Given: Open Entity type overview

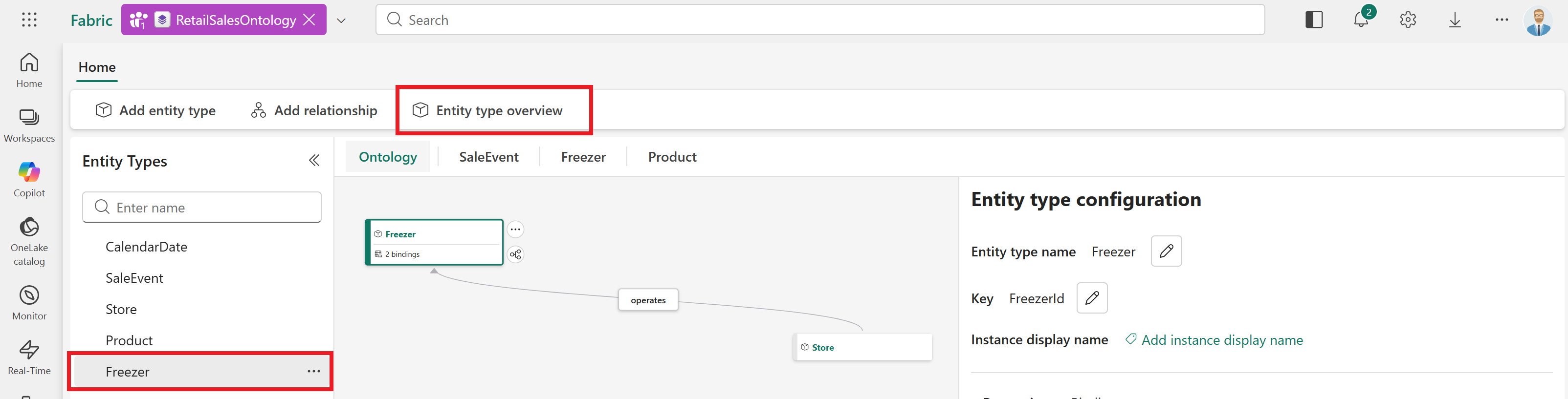Looking at the screenshot, I should coord(487,110).
